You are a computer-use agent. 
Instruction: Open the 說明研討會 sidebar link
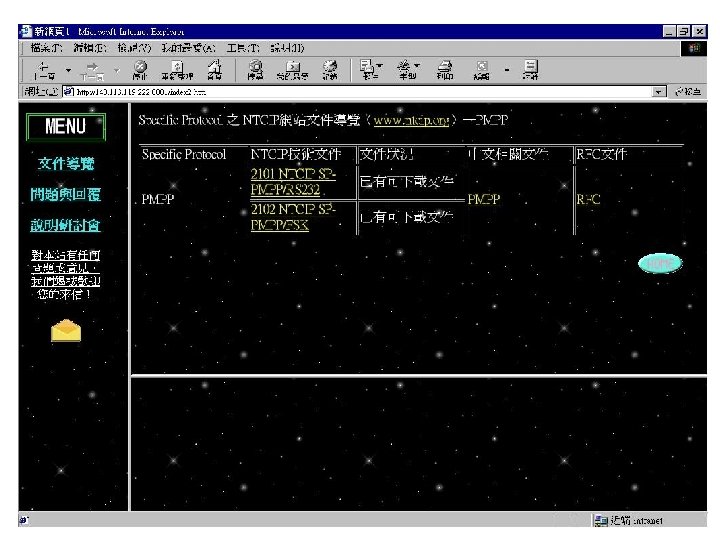(66, 225)
